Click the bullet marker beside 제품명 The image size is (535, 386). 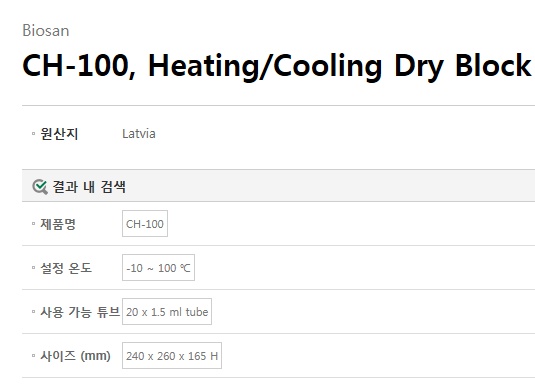(33, 224)
